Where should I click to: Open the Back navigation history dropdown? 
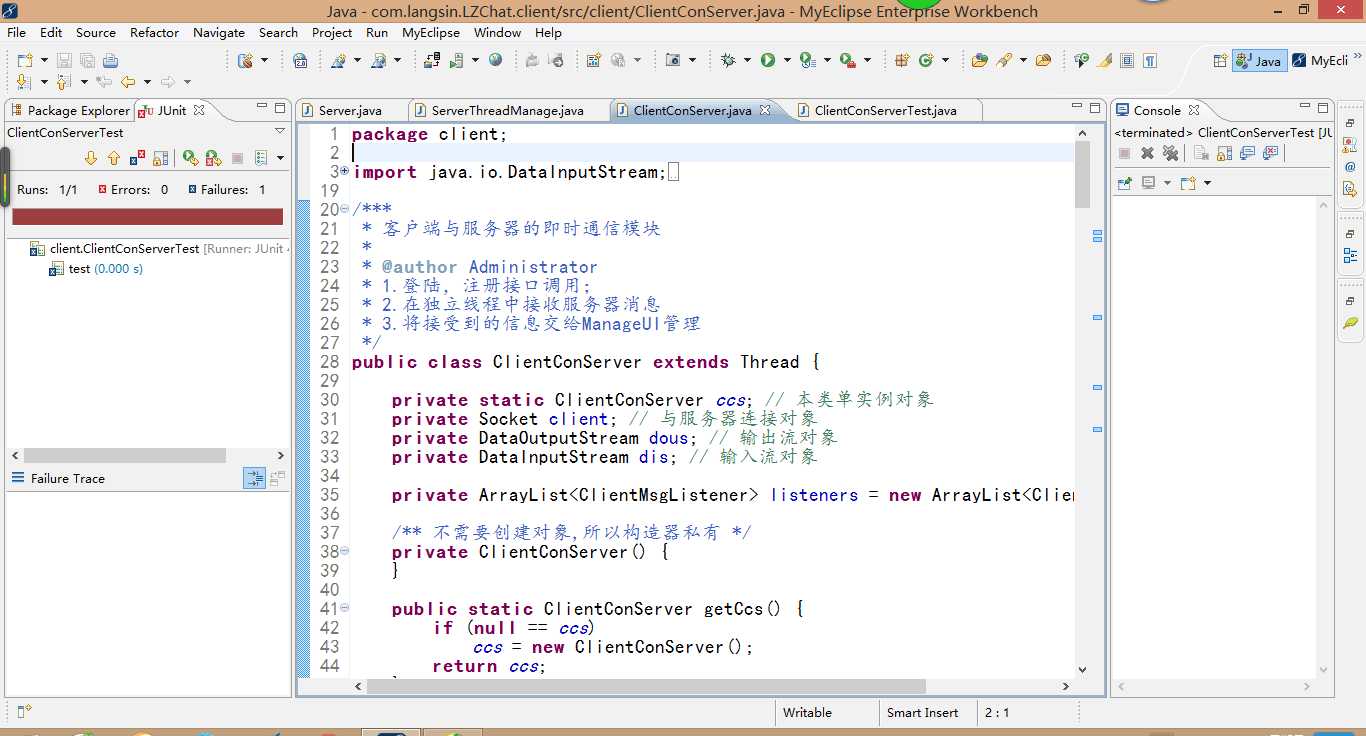146,82
